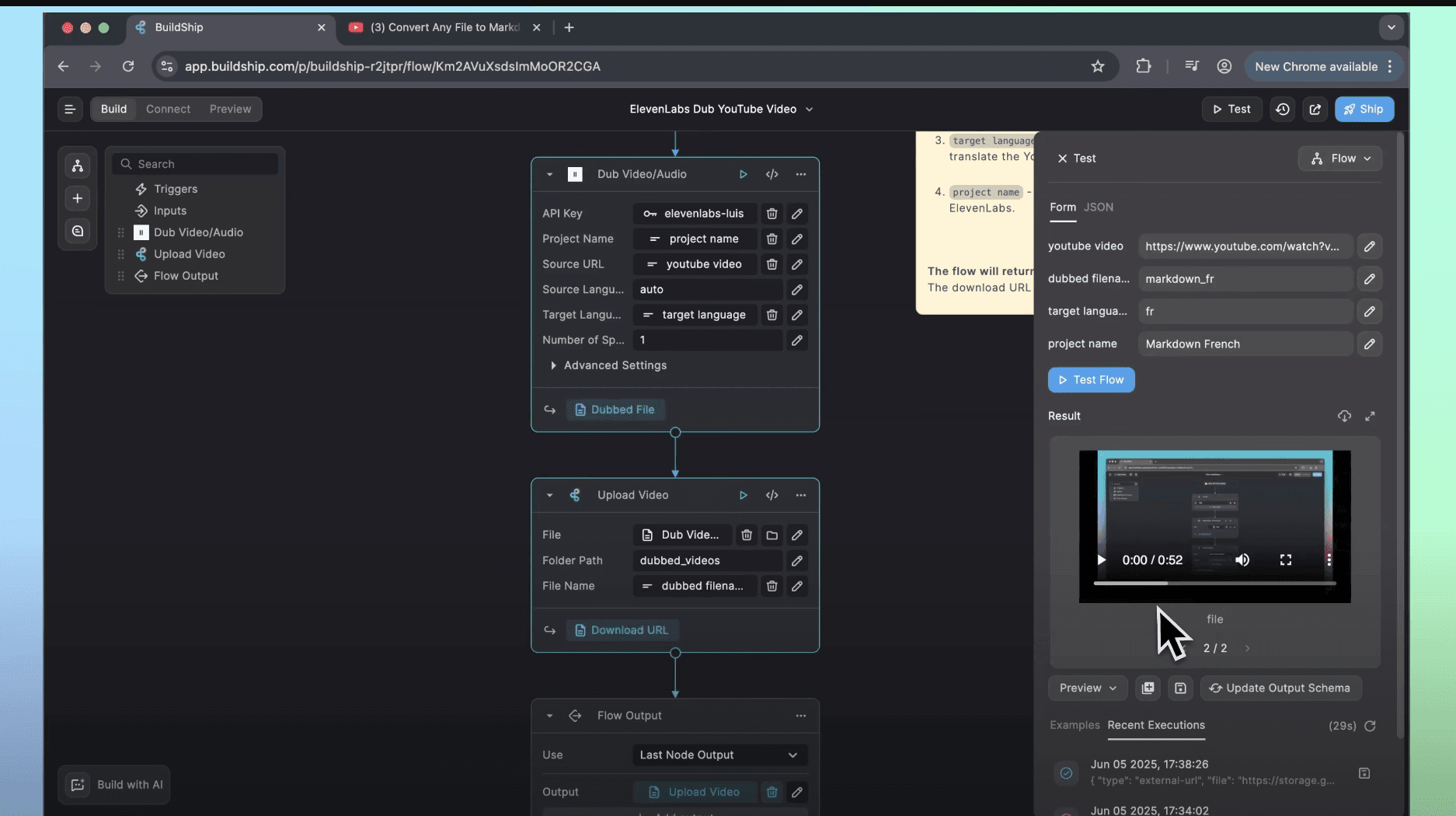Viewport: 1456px width, 816px height.
Task: Open more options for Dub Video/Audio node
Action: click(801, 174)
